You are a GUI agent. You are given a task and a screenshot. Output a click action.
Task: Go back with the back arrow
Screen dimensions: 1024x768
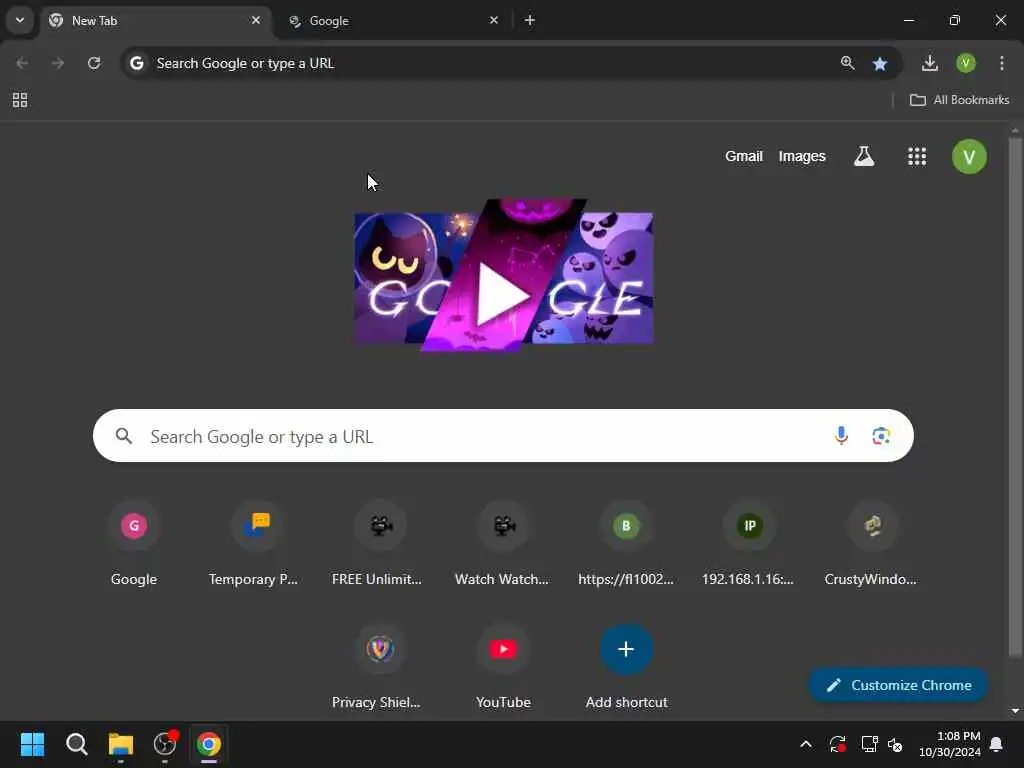pos(22,63)
